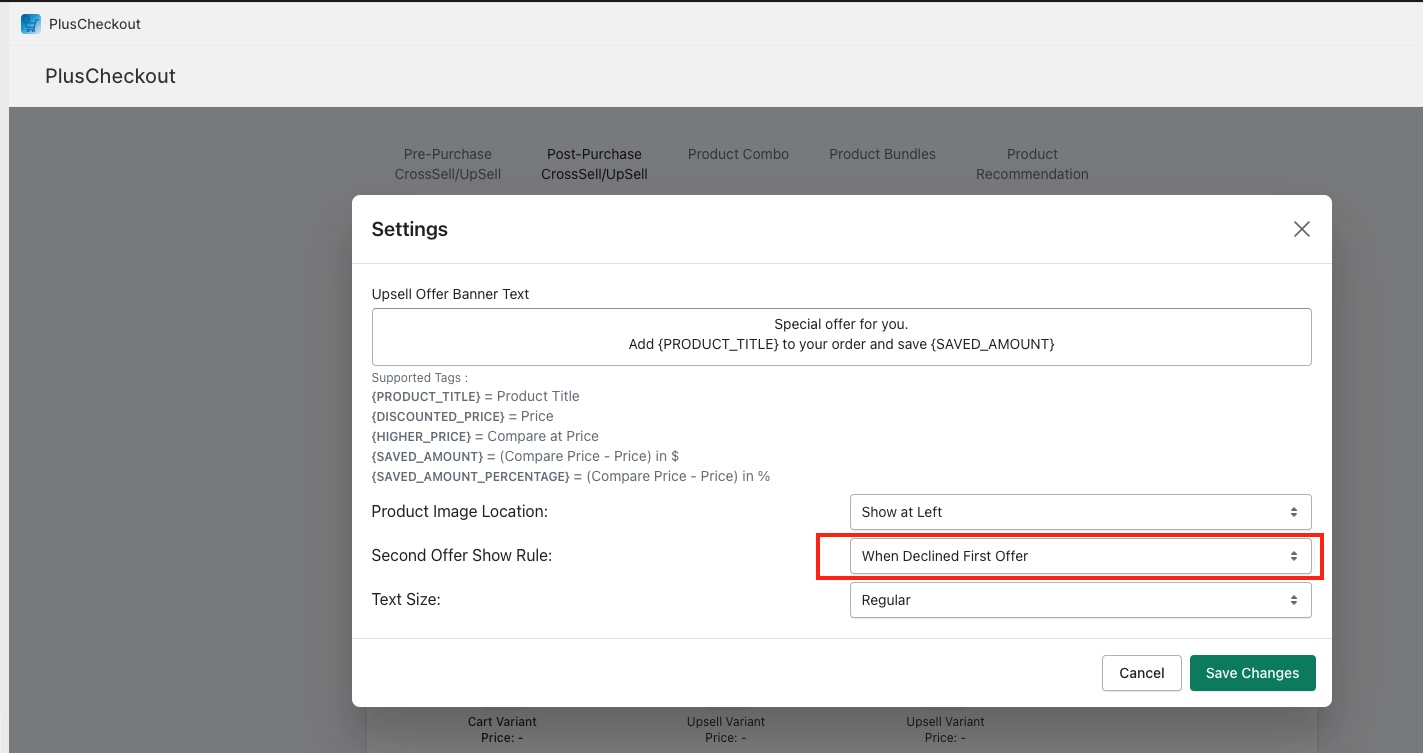Open the Product Image Location dropdown

[1079, 512]
